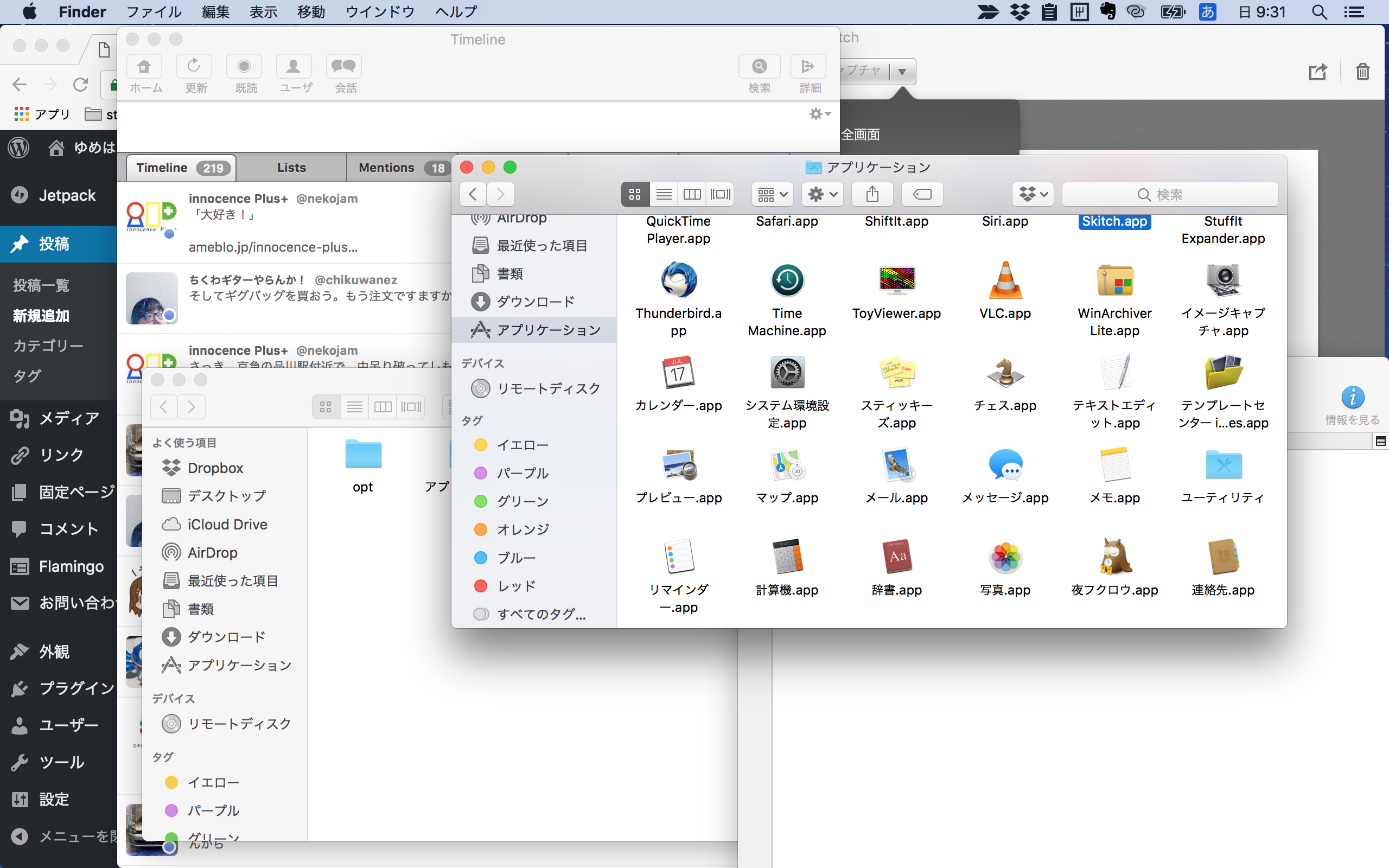1389x868 pixels.
Task: Select iCloud Drive in back Finder sidebar
Action: [x=225, y=524]
